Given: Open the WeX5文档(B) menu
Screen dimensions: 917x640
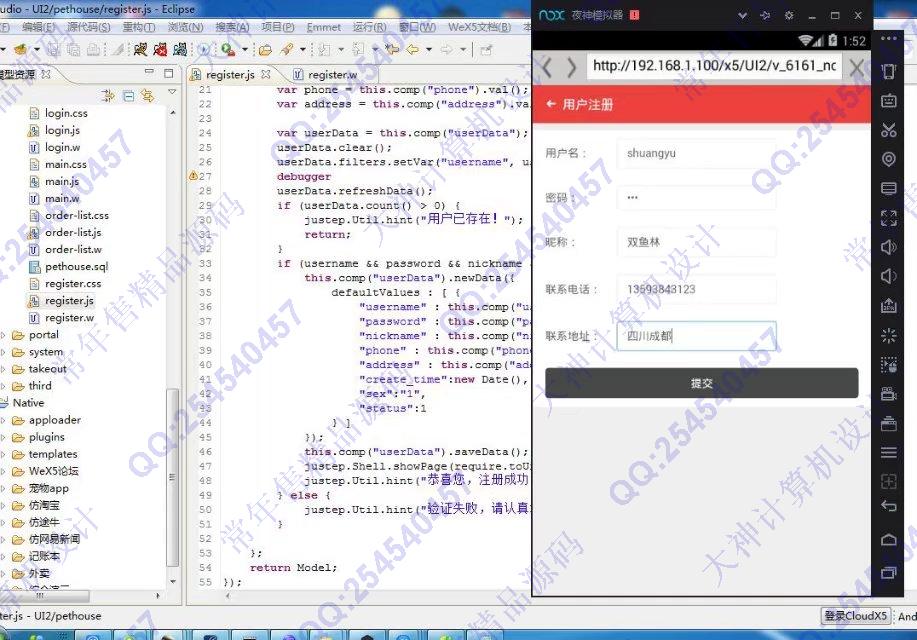Looking at the screenshot, I should pyautogui.click(x=479, y=27).
